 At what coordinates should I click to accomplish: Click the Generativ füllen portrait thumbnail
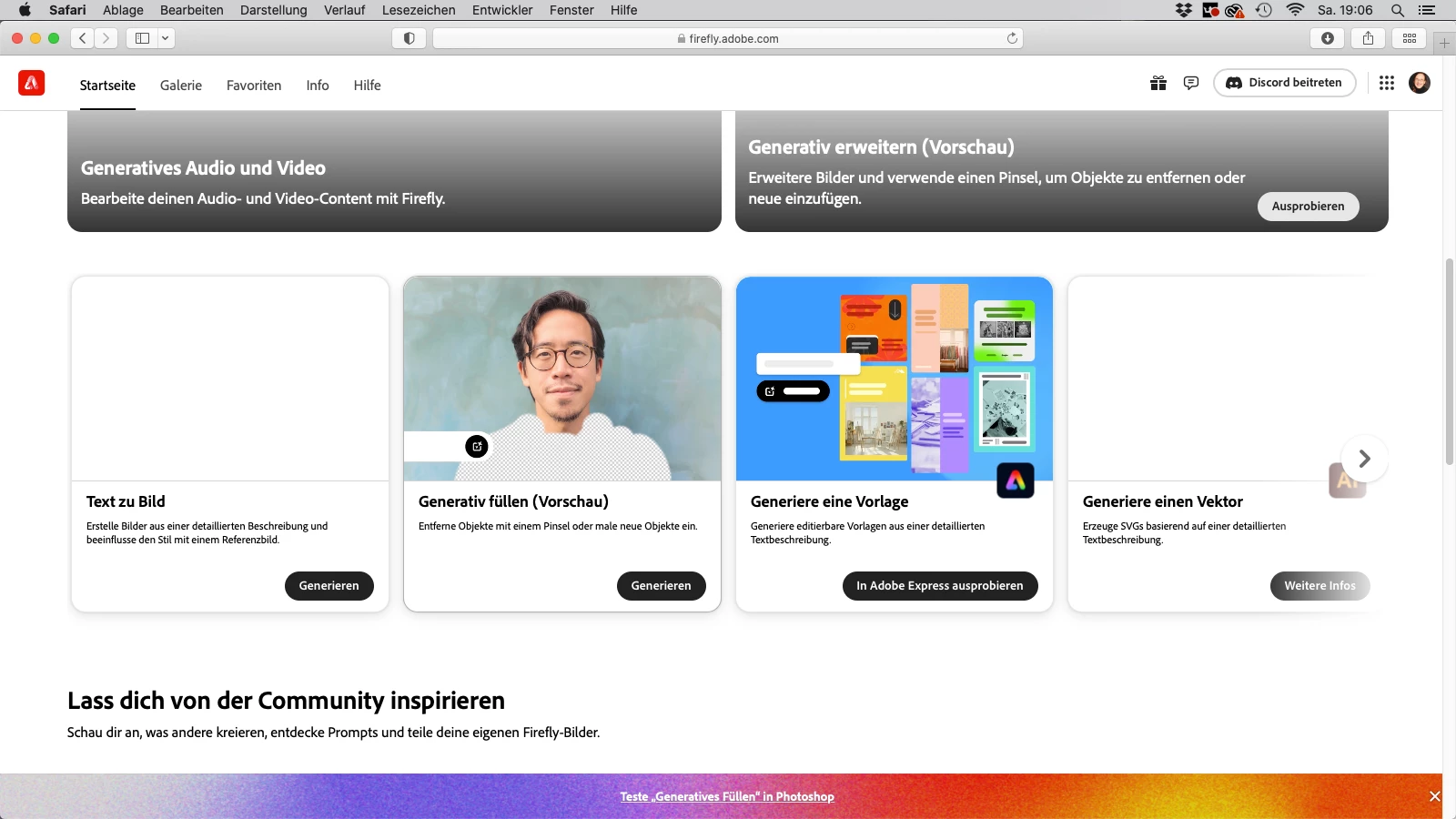(562, 379)
